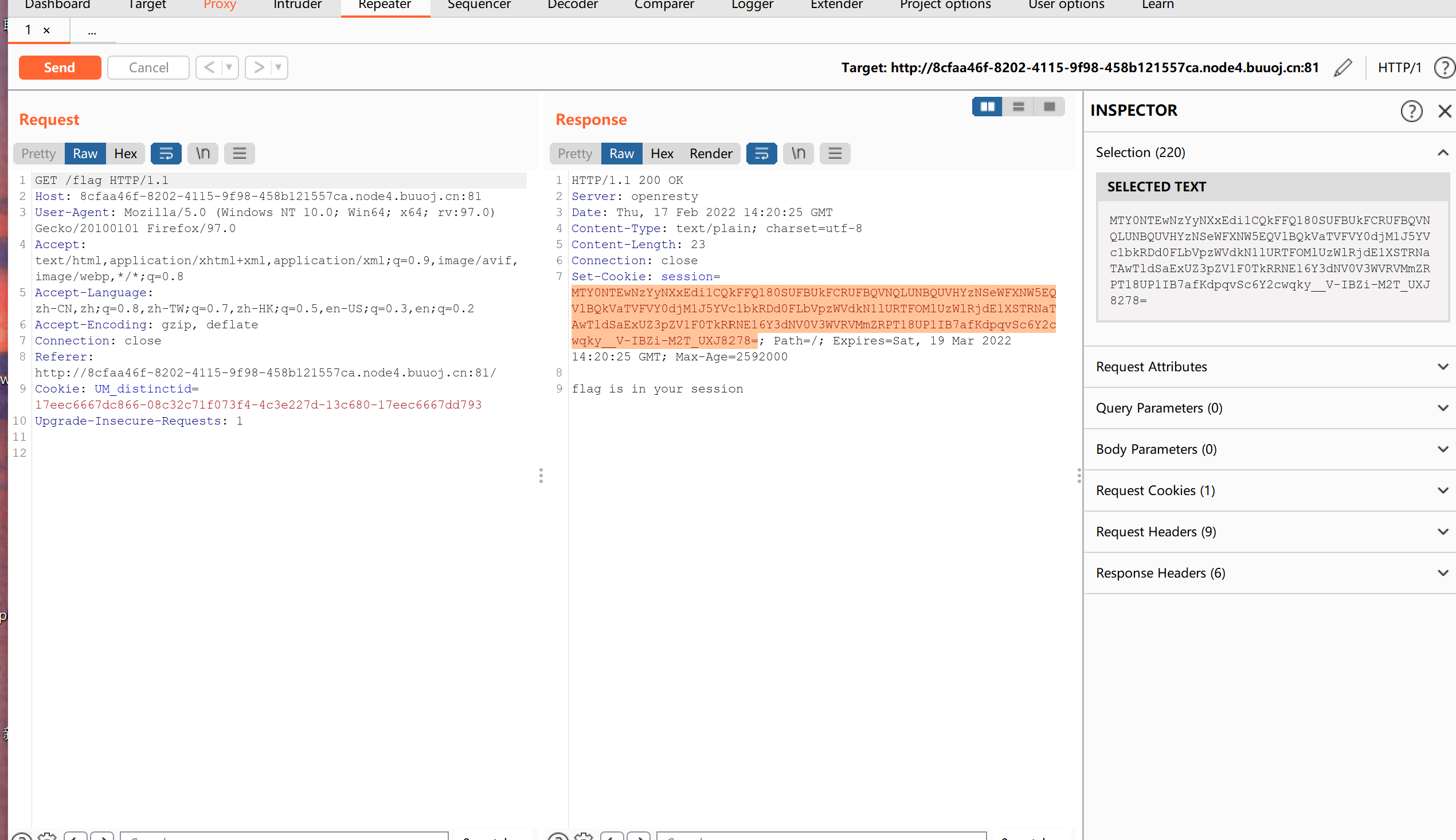The width and height of the screenshot is (1456, 840).
Task: Open Repeater help question mark icon
Action: coord(1445,68)
